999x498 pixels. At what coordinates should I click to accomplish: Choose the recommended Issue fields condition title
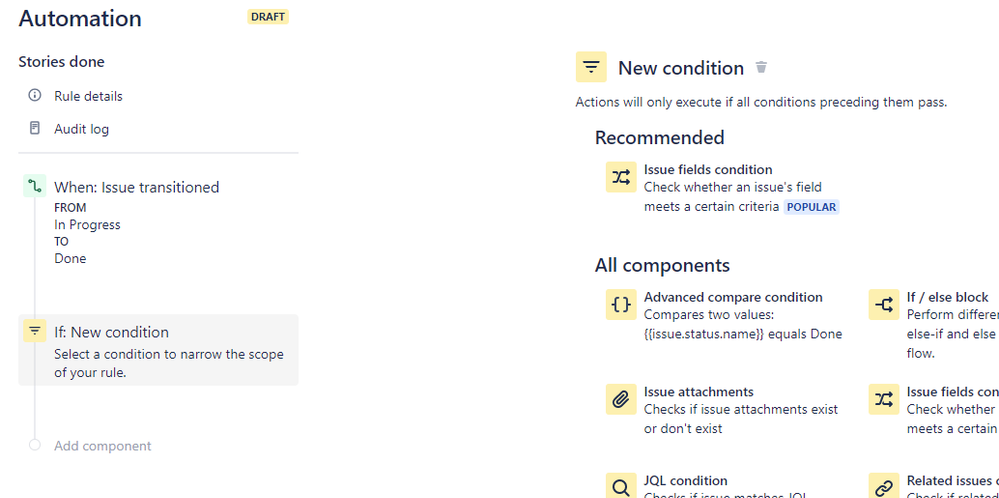(708, 170)
